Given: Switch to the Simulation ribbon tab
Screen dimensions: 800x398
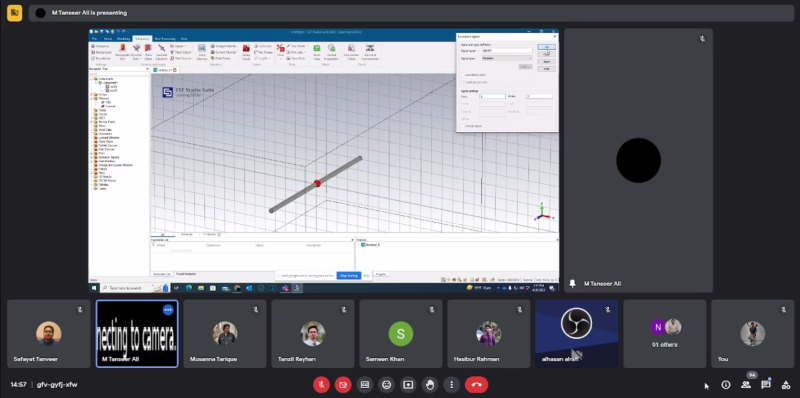Looking at the screenshot, I should (142, 39).
